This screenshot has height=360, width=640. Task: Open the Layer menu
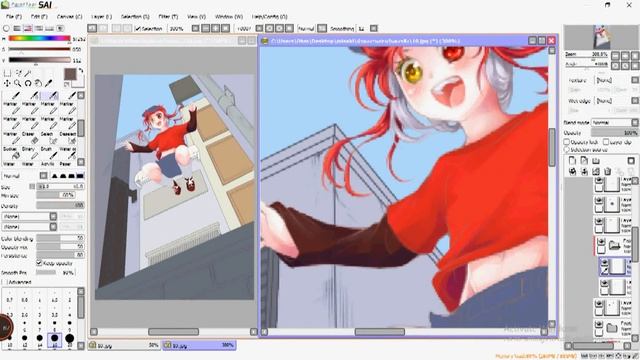pos(101,17)
